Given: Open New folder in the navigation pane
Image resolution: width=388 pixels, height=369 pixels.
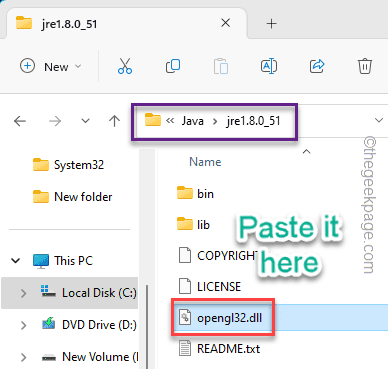Looking at the screenshot, I should coord(73,197).
